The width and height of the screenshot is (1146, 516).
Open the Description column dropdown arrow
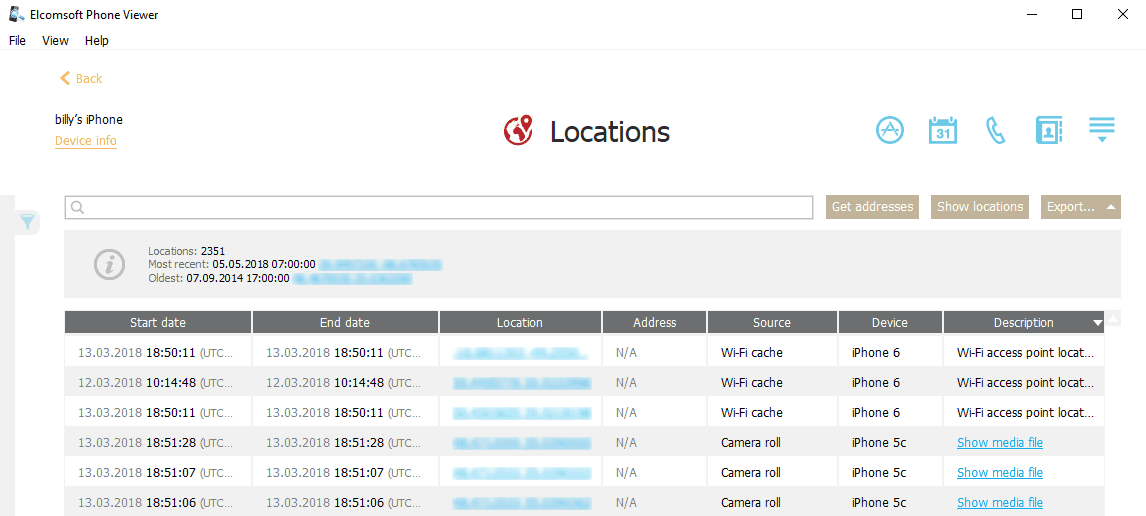1097,323
